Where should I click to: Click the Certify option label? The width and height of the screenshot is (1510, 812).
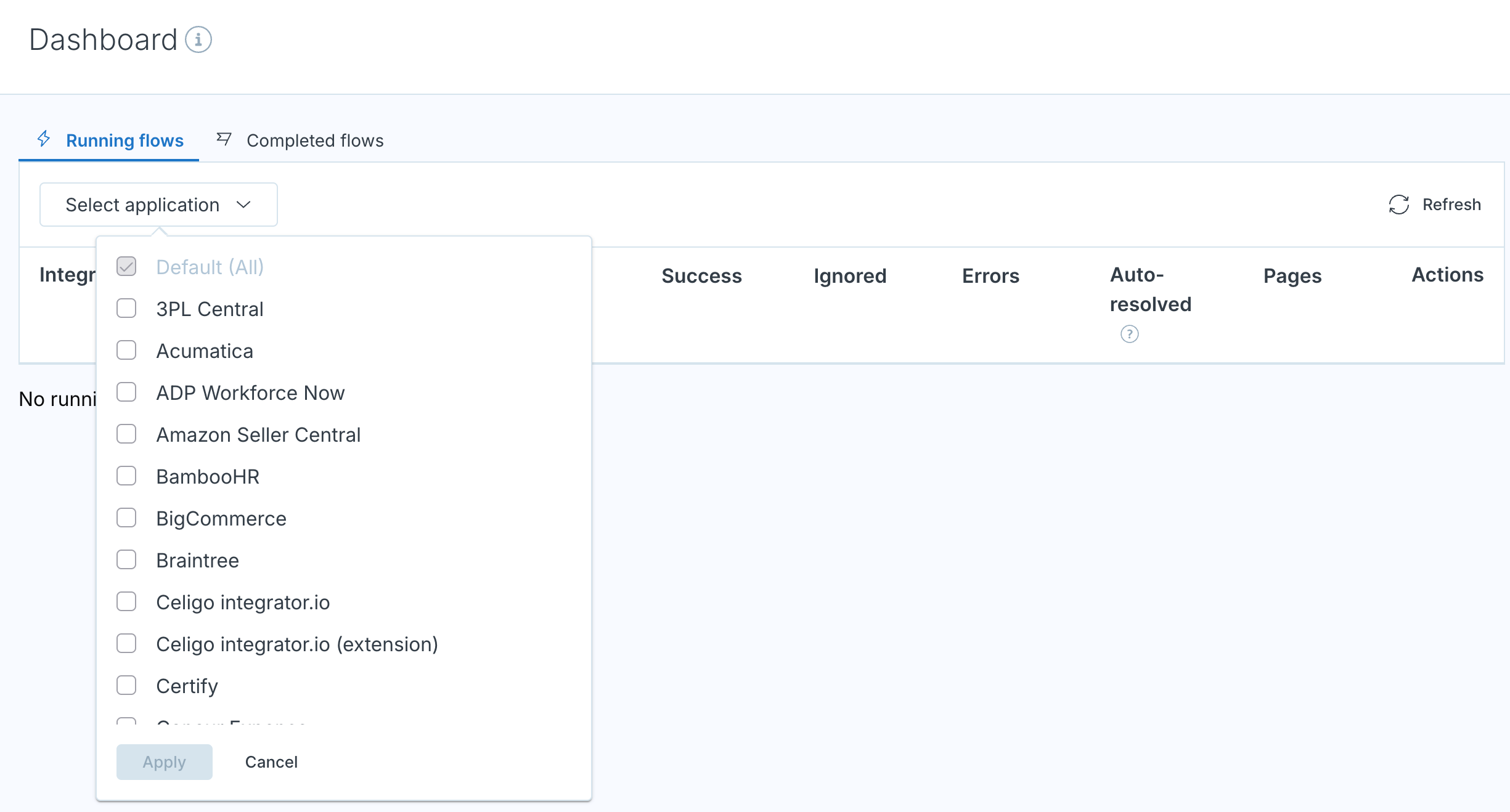[187, 686]
